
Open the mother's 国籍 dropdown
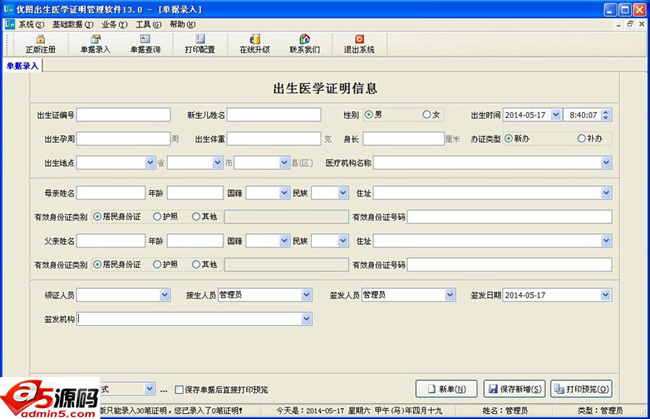(x=284, y=193)
